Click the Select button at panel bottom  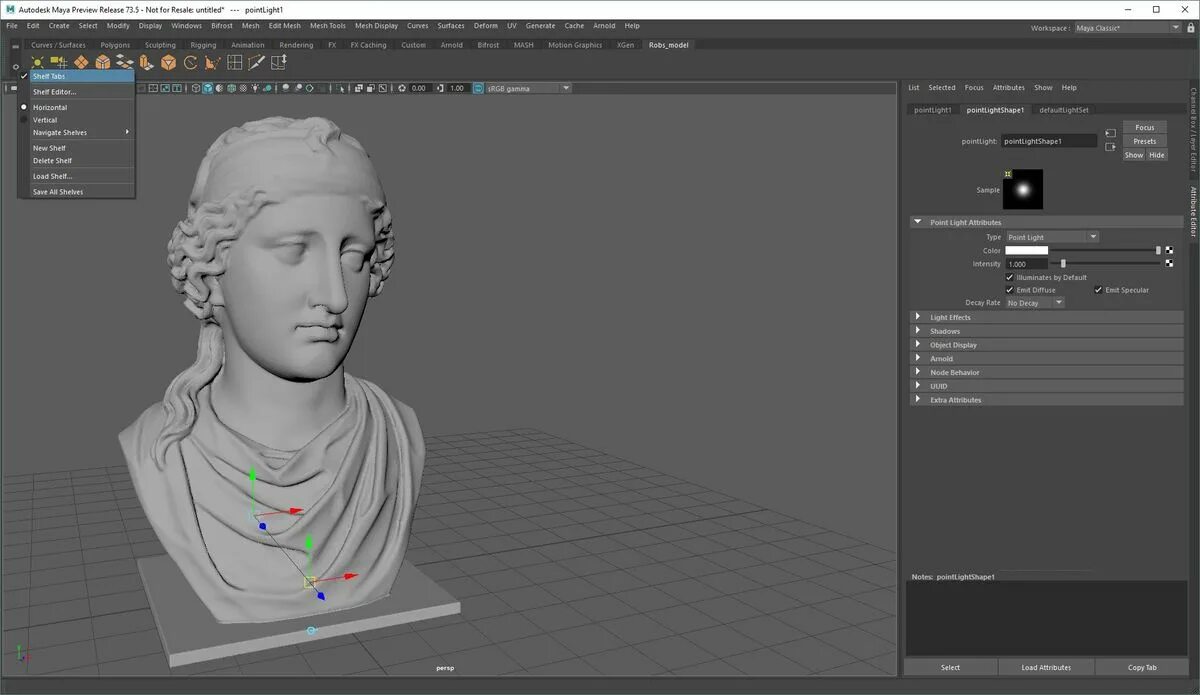click(950, 668)
